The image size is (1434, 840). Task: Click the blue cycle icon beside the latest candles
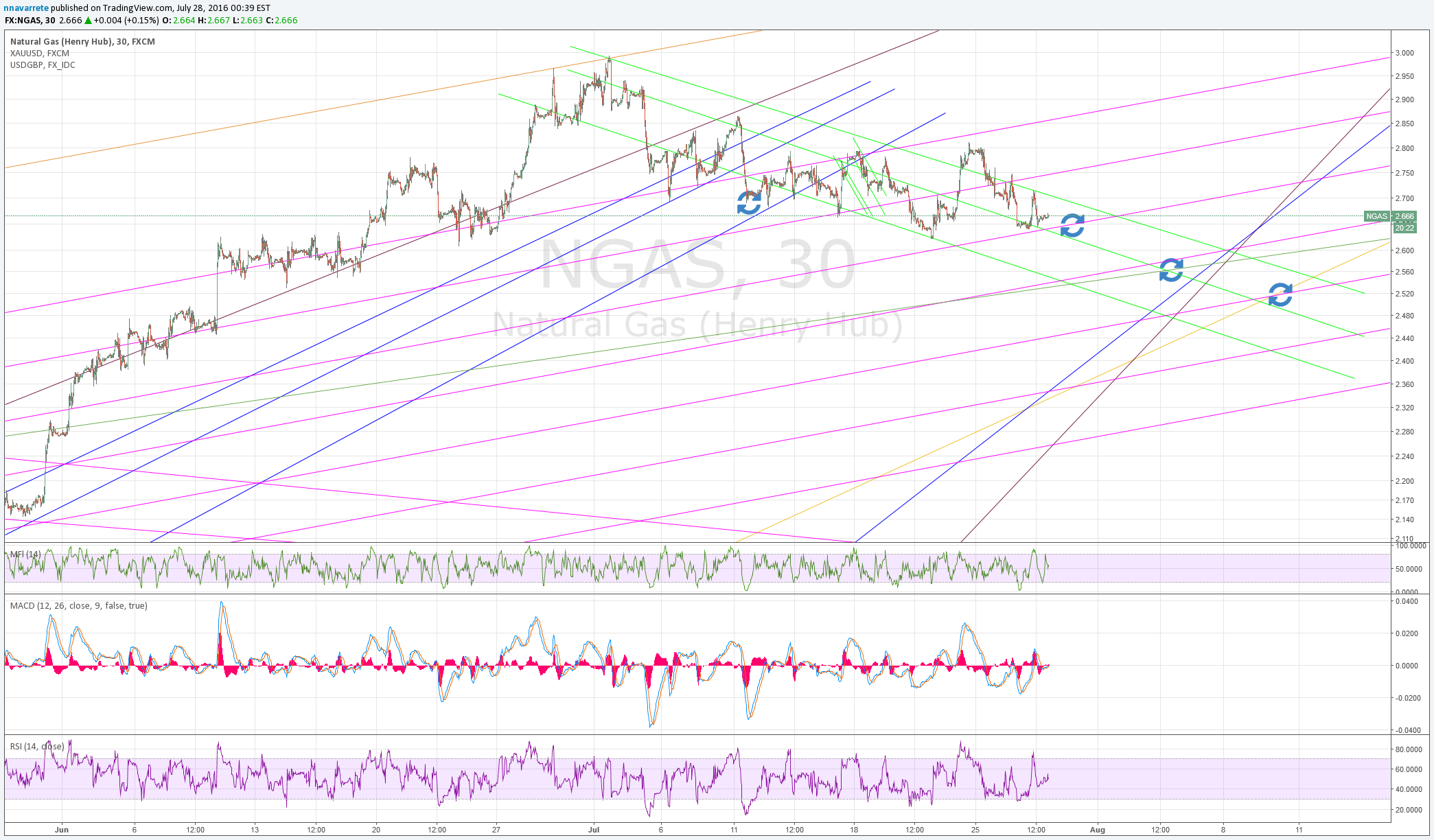[1072, 225]
